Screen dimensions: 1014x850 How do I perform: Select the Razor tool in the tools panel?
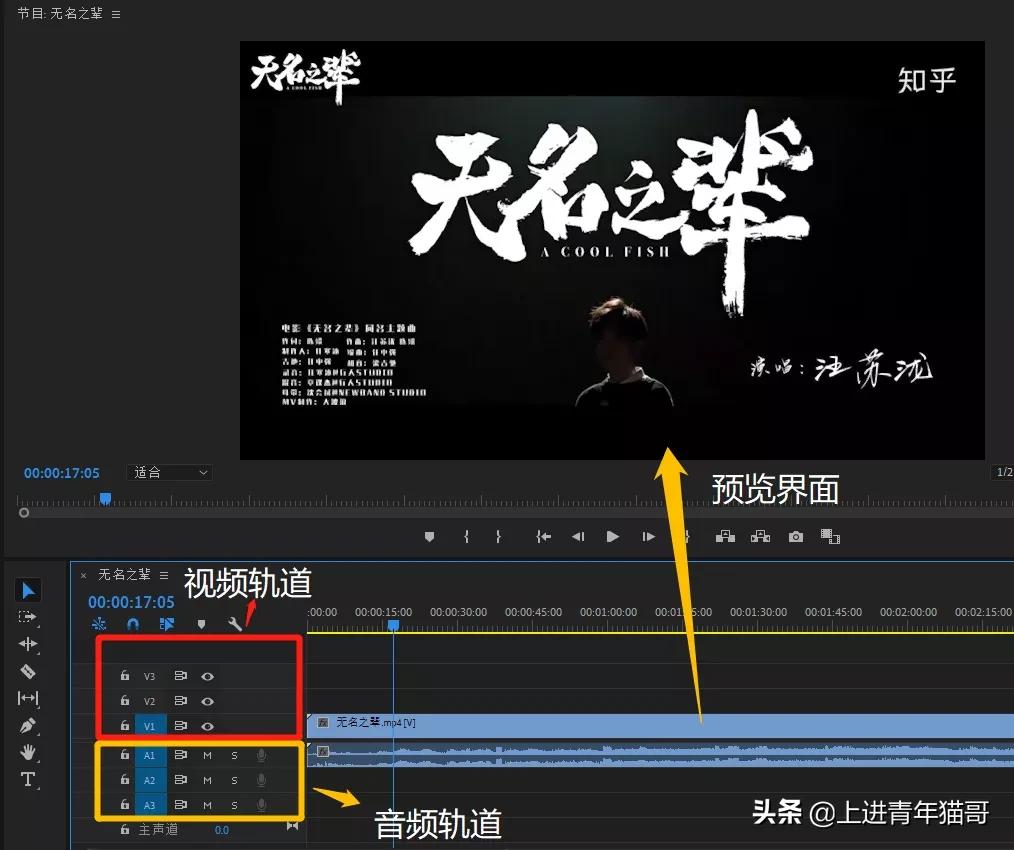click(27, 671)
